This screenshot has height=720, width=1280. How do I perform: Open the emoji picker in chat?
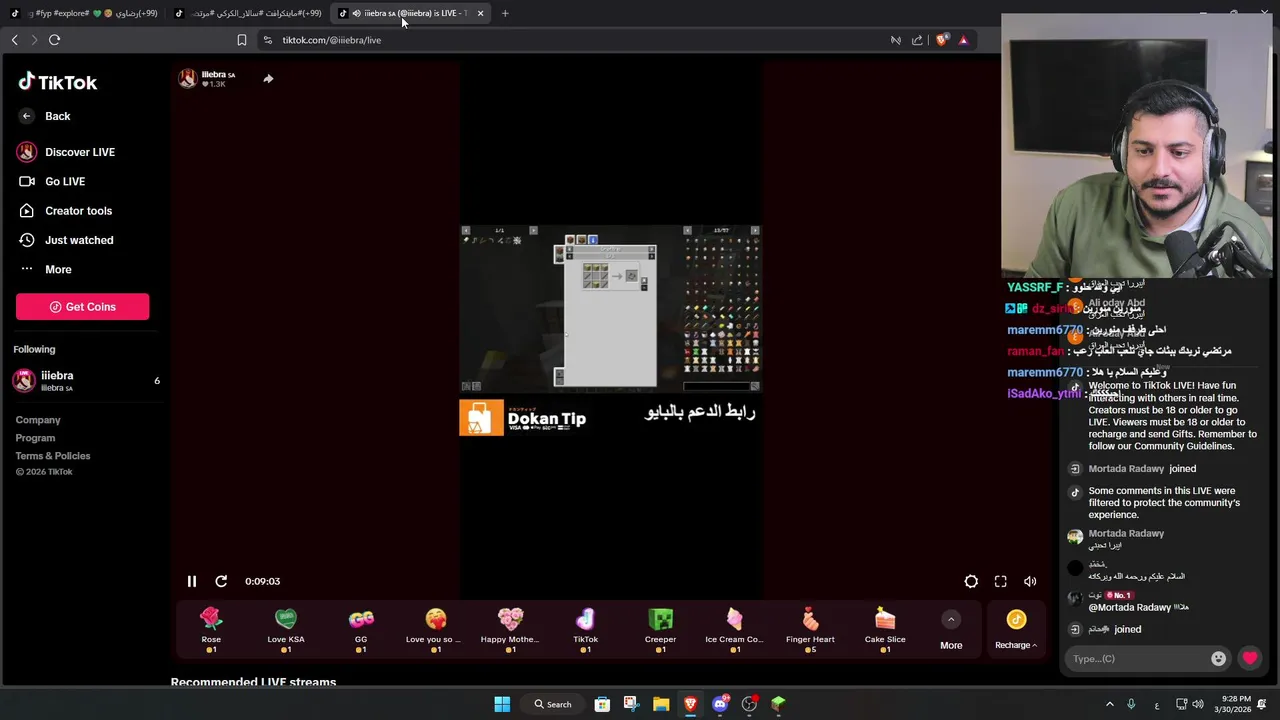pyautogui.click(x=1218, y=658)
